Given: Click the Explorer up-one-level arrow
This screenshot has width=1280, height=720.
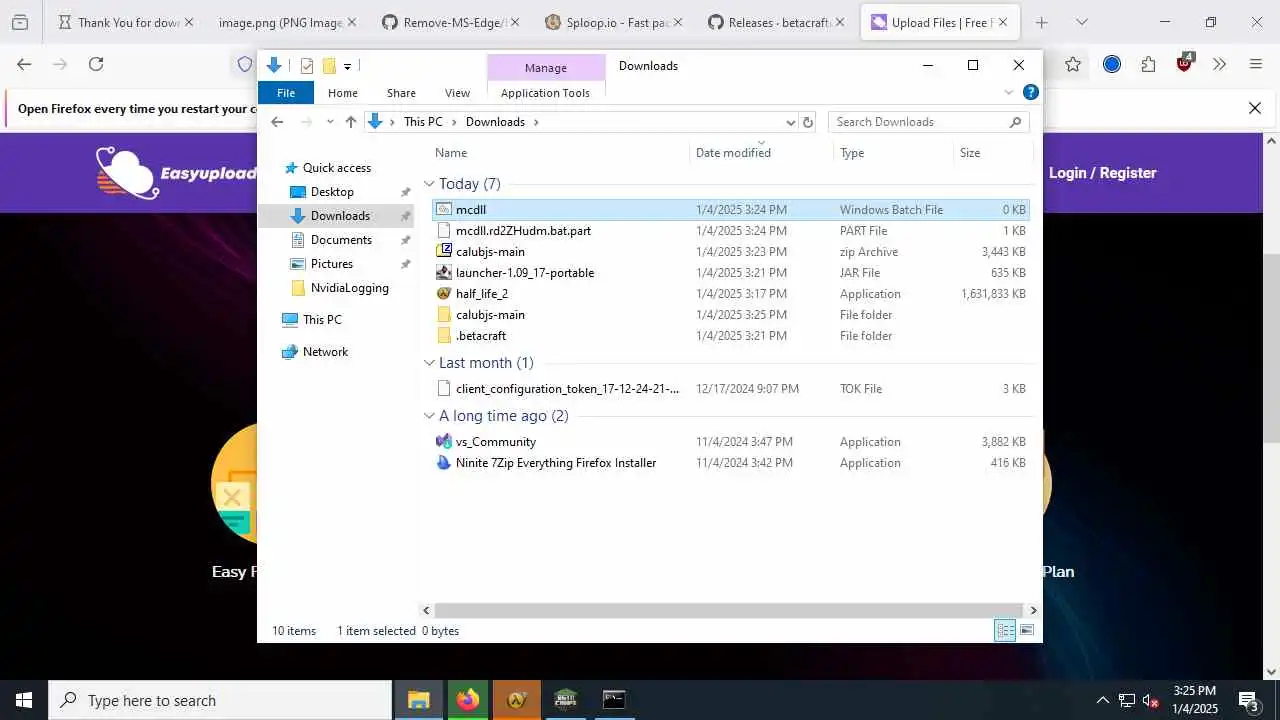Looking at the screenshot, I should coord(350,122).
